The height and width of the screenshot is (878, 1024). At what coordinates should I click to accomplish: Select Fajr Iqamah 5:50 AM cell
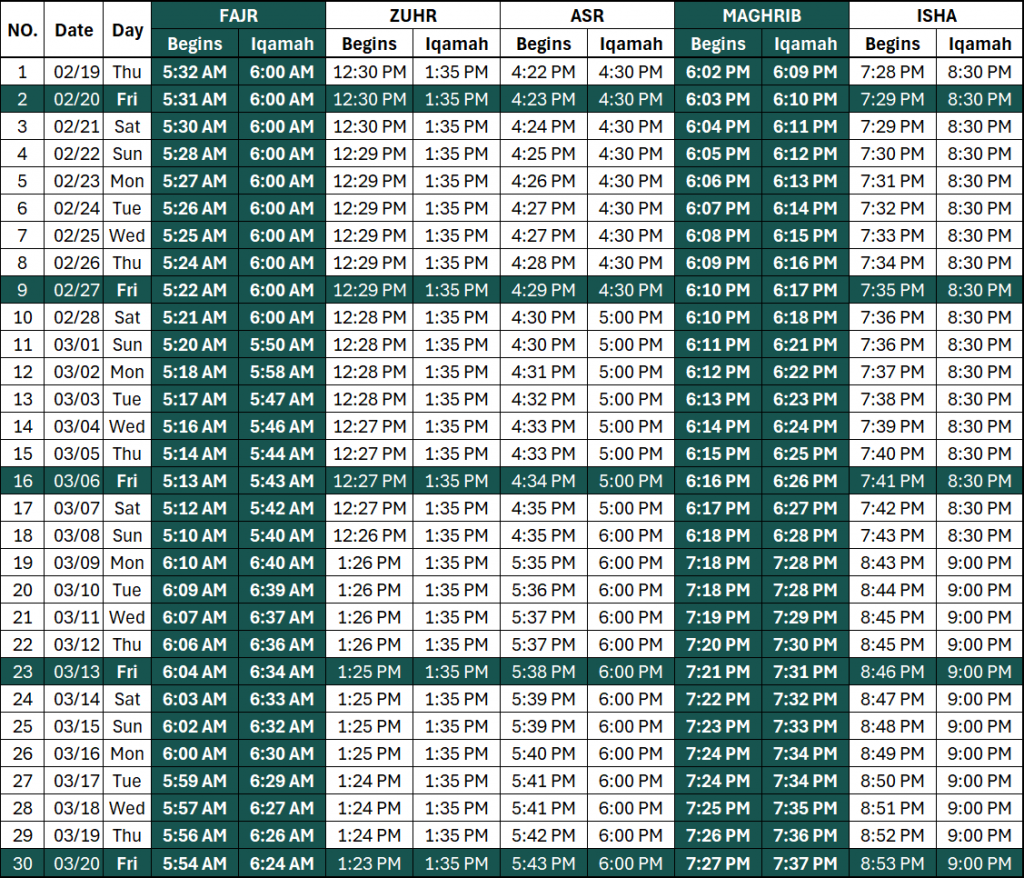282,345
